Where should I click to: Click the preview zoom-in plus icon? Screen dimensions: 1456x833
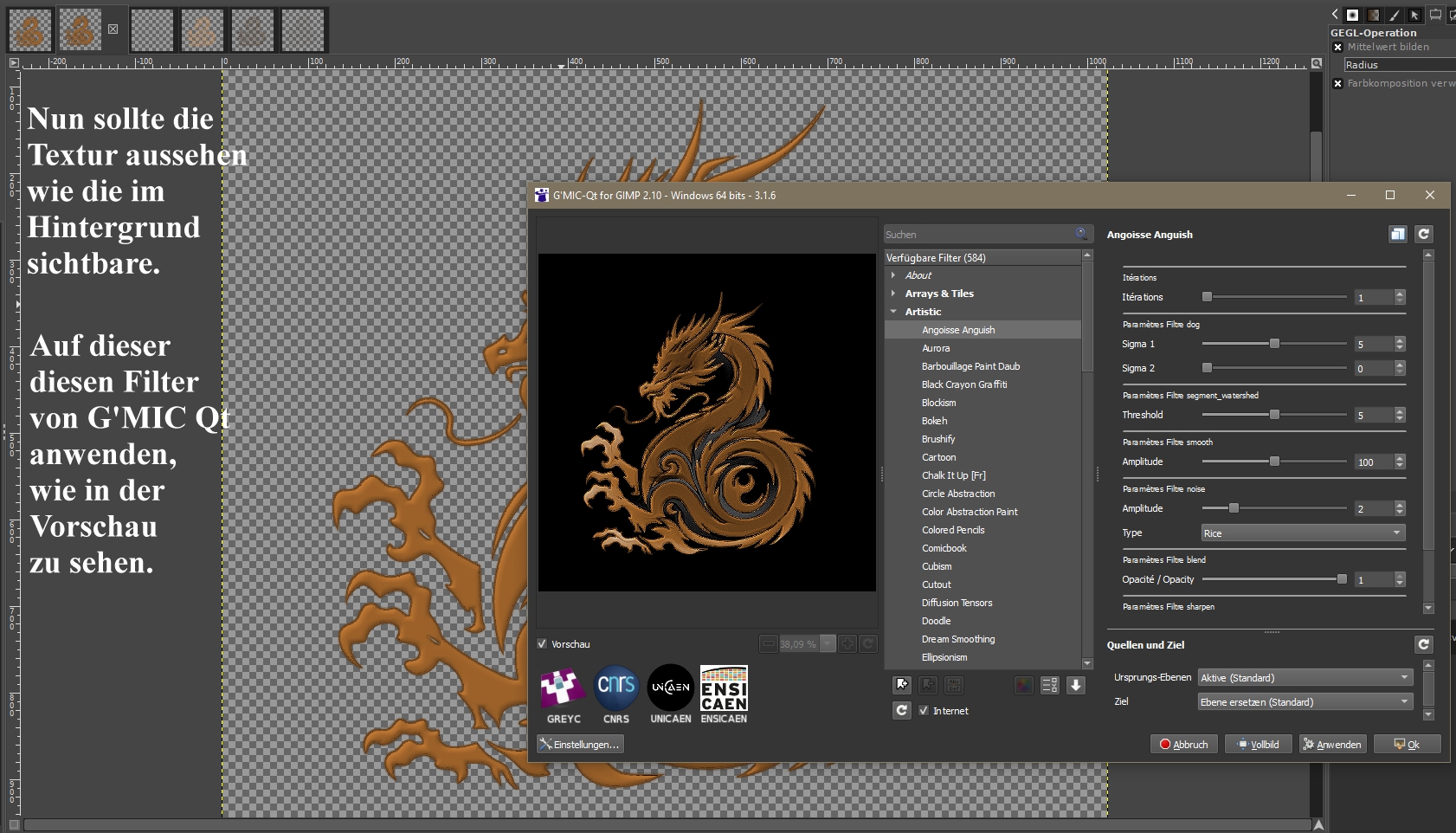pos(847,643)
